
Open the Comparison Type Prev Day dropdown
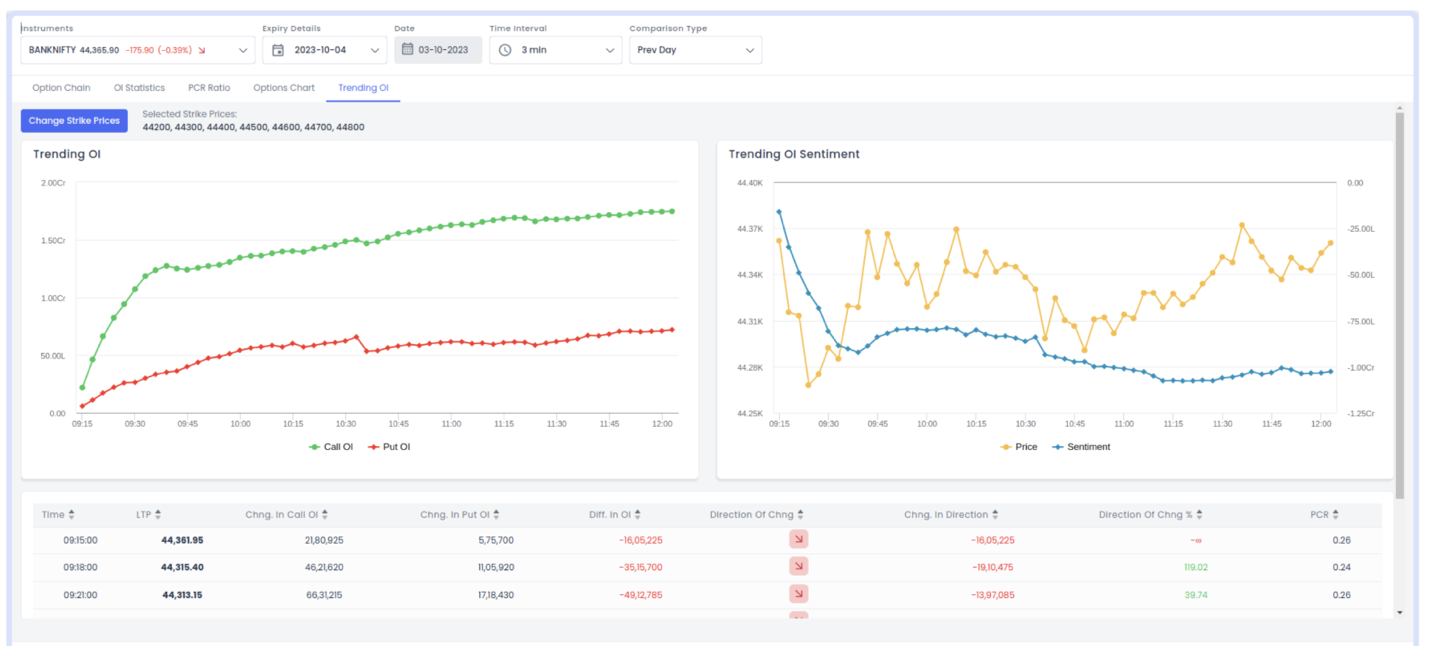(695, 50)
